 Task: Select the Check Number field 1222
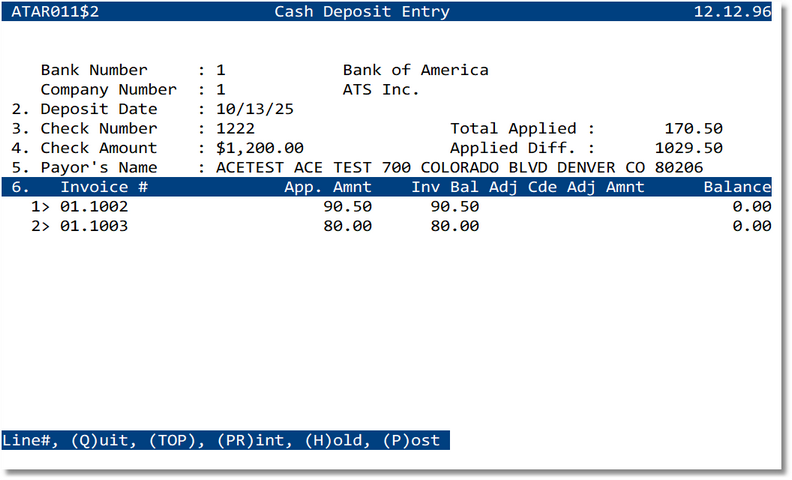tap(235, 129)
